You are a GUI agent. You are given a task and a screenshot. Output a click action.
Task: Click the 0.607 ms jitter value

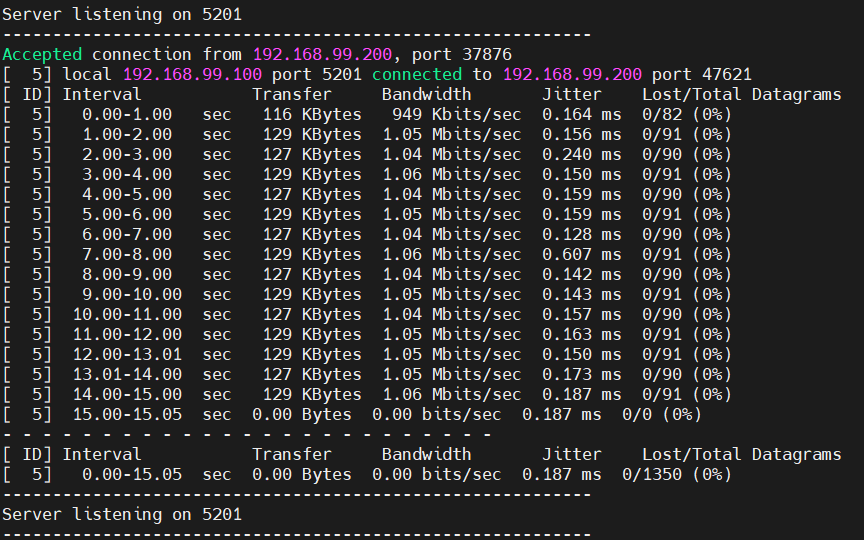pyautogui.click(x=581, y=254)
